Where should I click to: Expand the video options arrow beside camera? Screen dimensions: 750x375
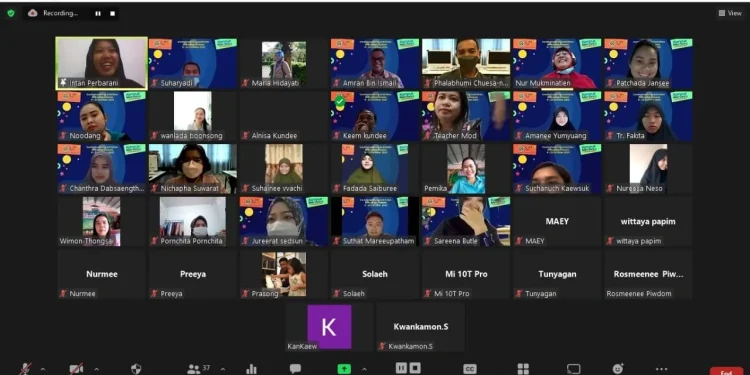pos(97,369)
